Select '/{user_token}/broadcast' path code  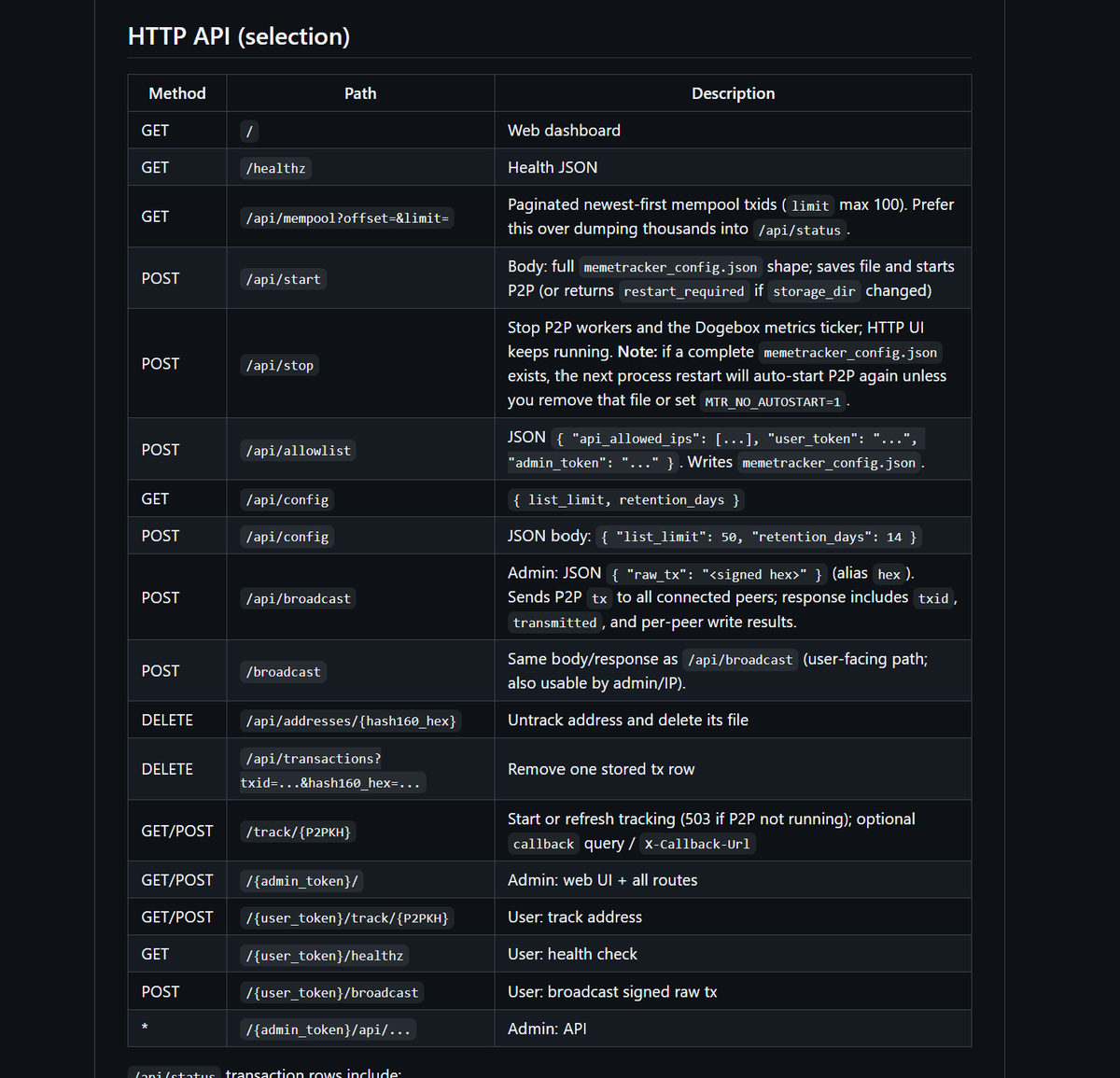tap(331, 992)
